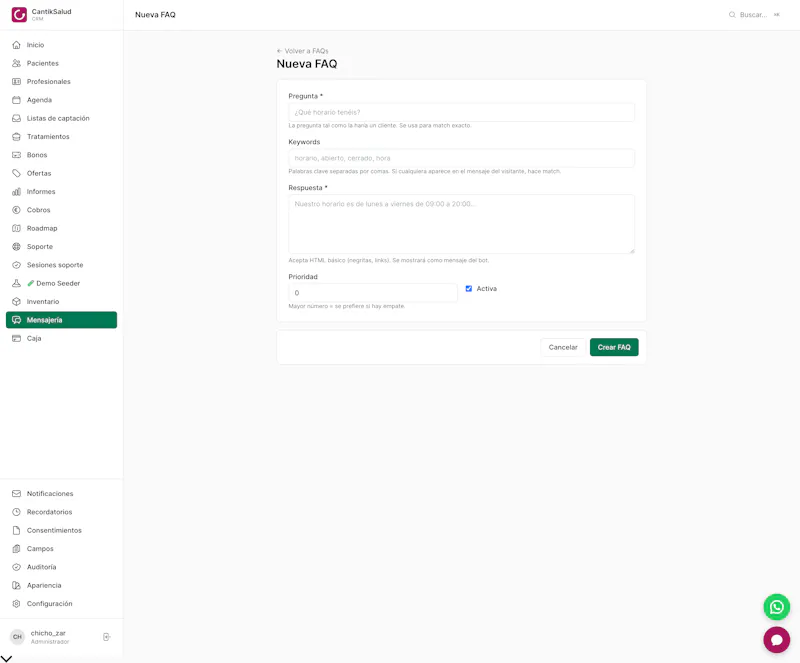
Task: Open the Ofertas tag icon
Action: pyautogui.click(x=16, y=174)
